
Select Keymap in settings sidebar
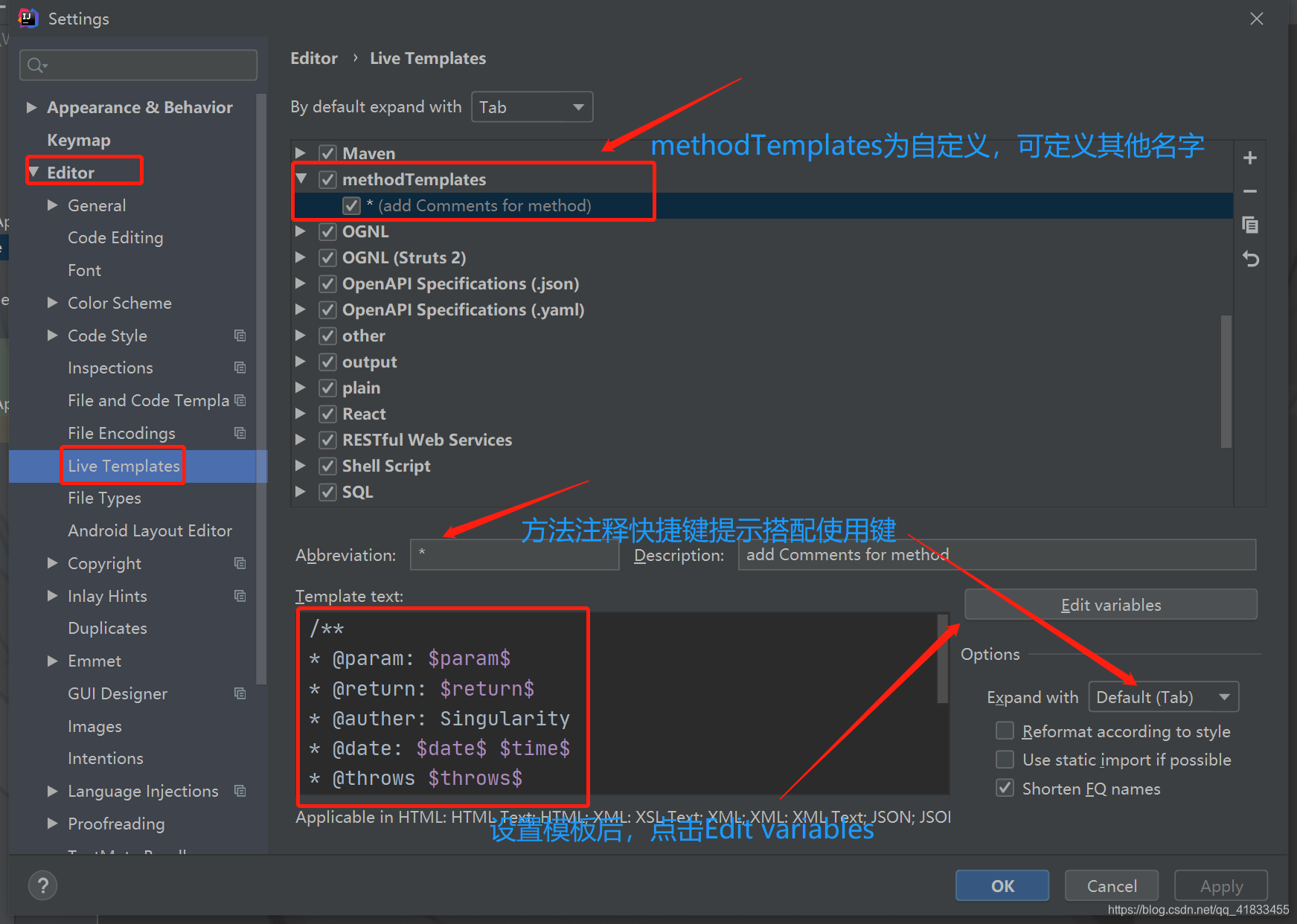pyautogui.click(x=79, y=140)
